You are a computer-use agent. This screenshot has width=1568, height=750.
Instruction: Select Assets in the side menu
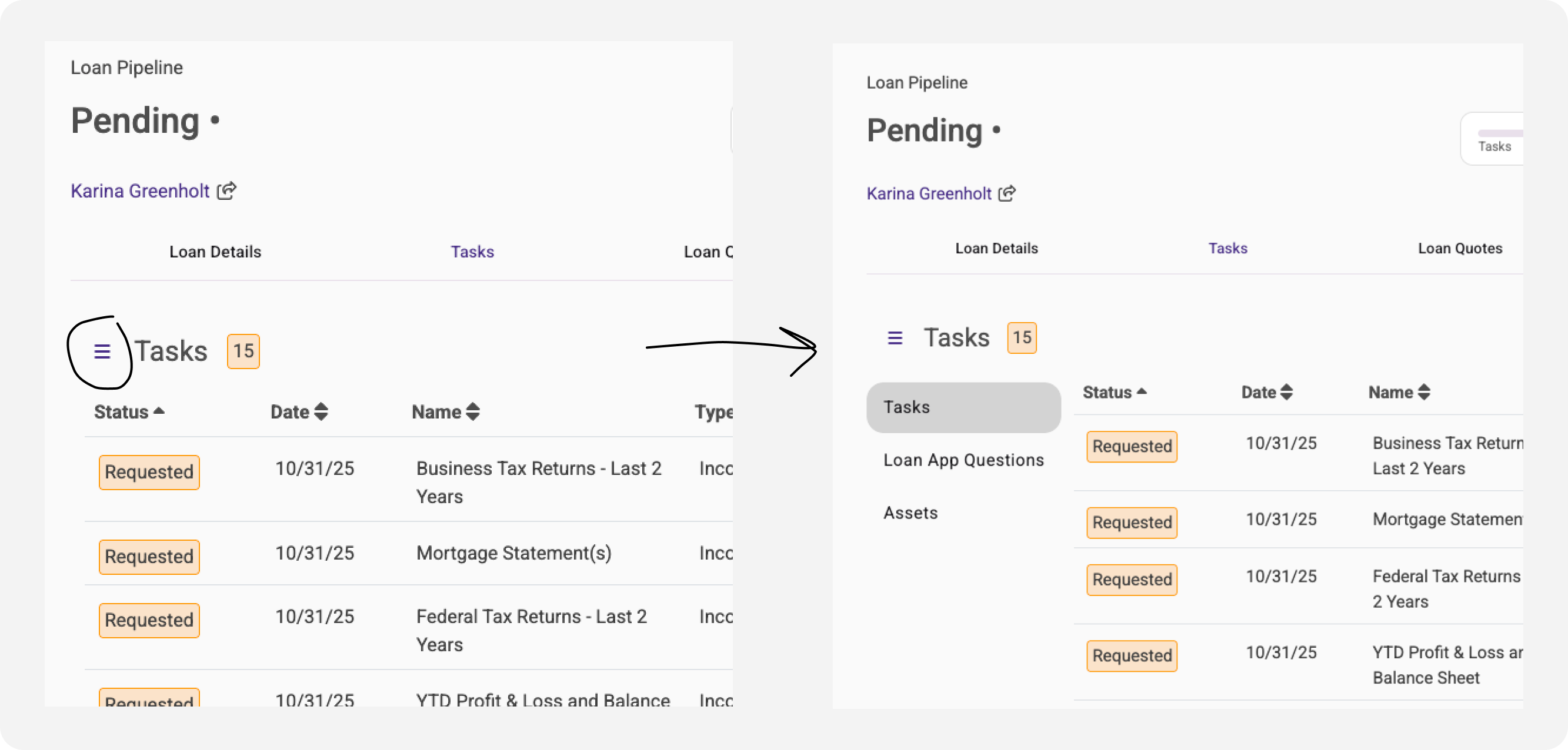tap(910, 513)
